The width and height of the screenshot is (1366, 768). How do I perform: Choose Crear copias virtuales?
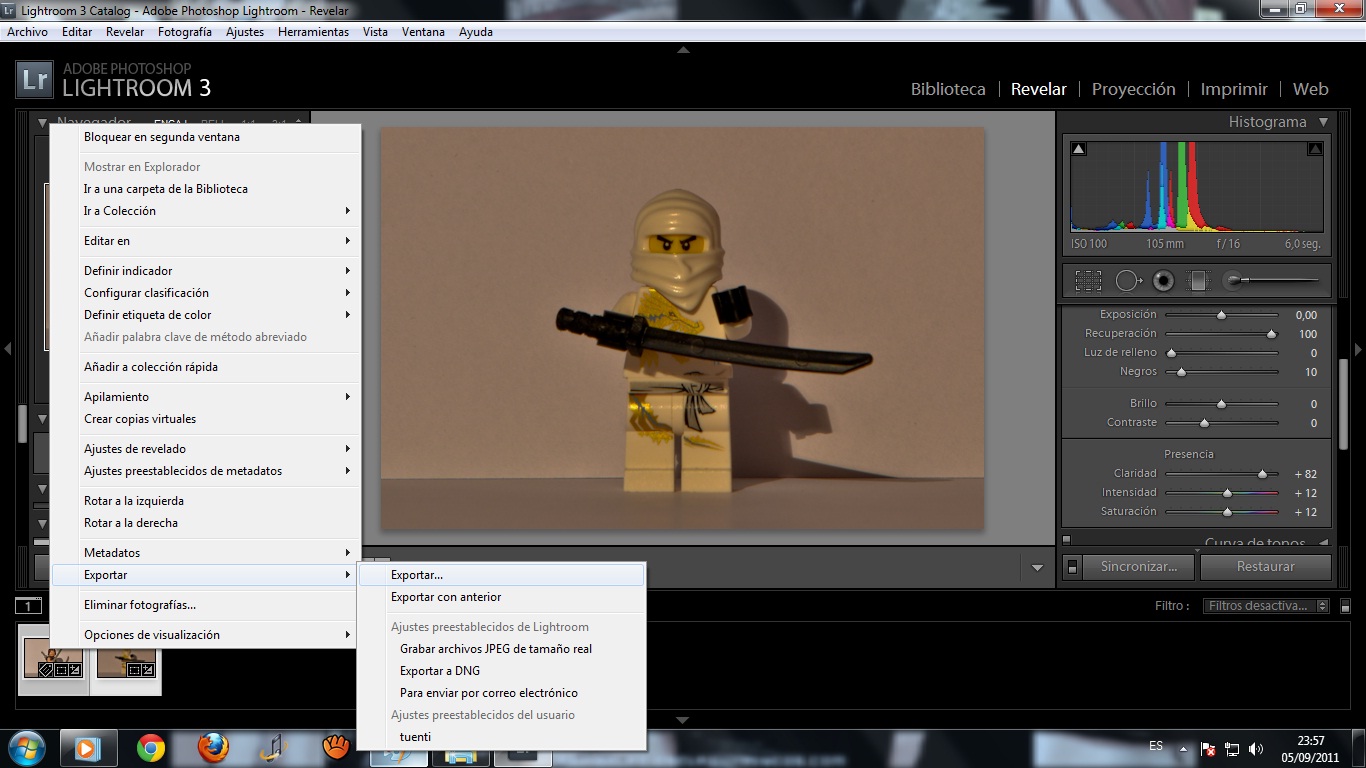click(205, 419)
